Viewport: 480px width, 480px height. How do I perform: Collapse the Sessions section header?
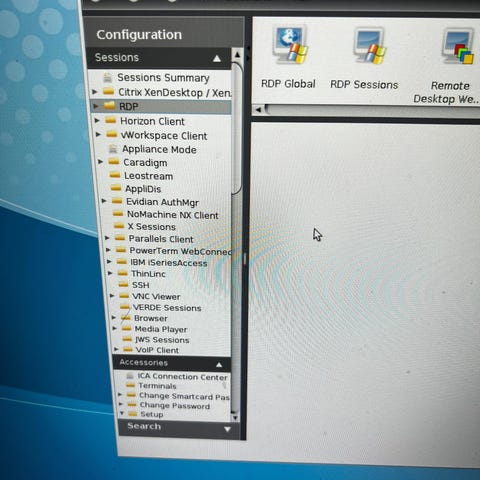[159, 58]
